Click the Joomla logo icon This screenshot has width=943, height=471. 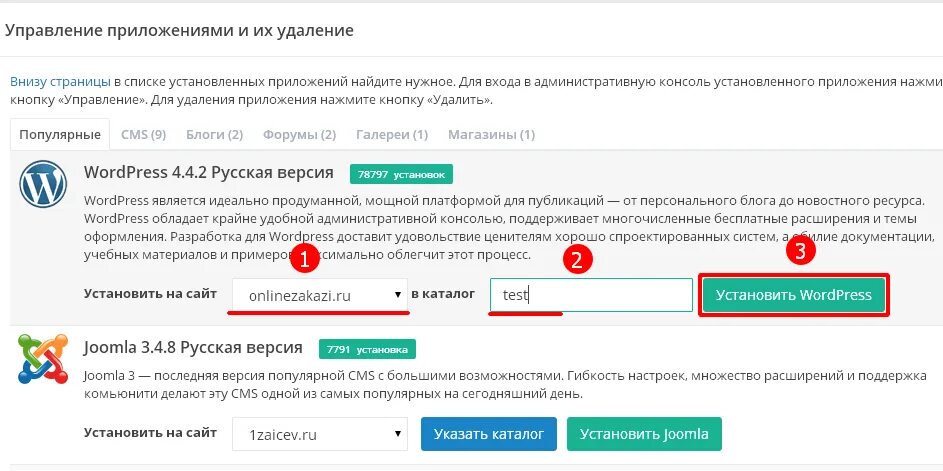[43, 359]
